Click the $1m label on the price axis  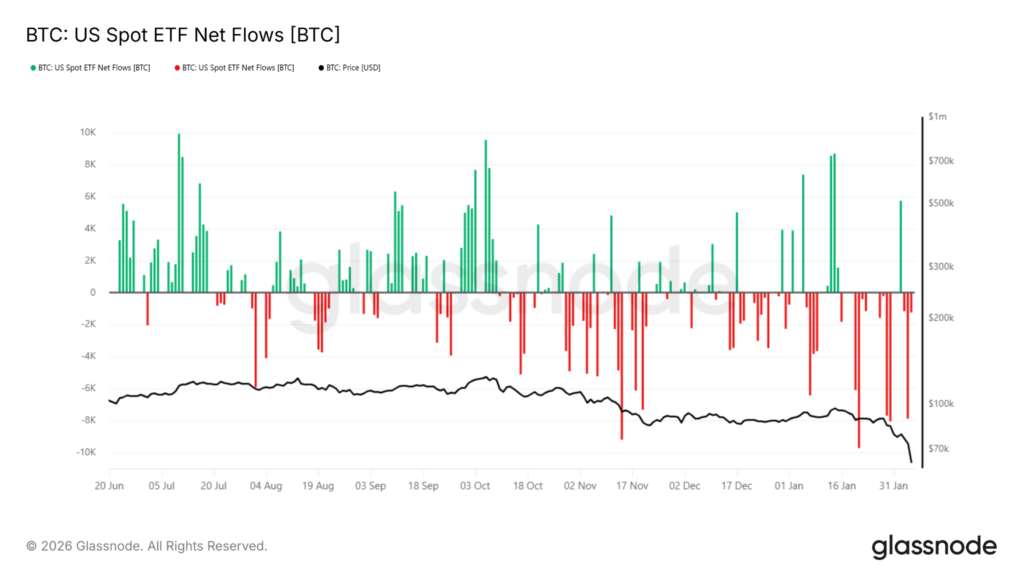pos(937,117)
